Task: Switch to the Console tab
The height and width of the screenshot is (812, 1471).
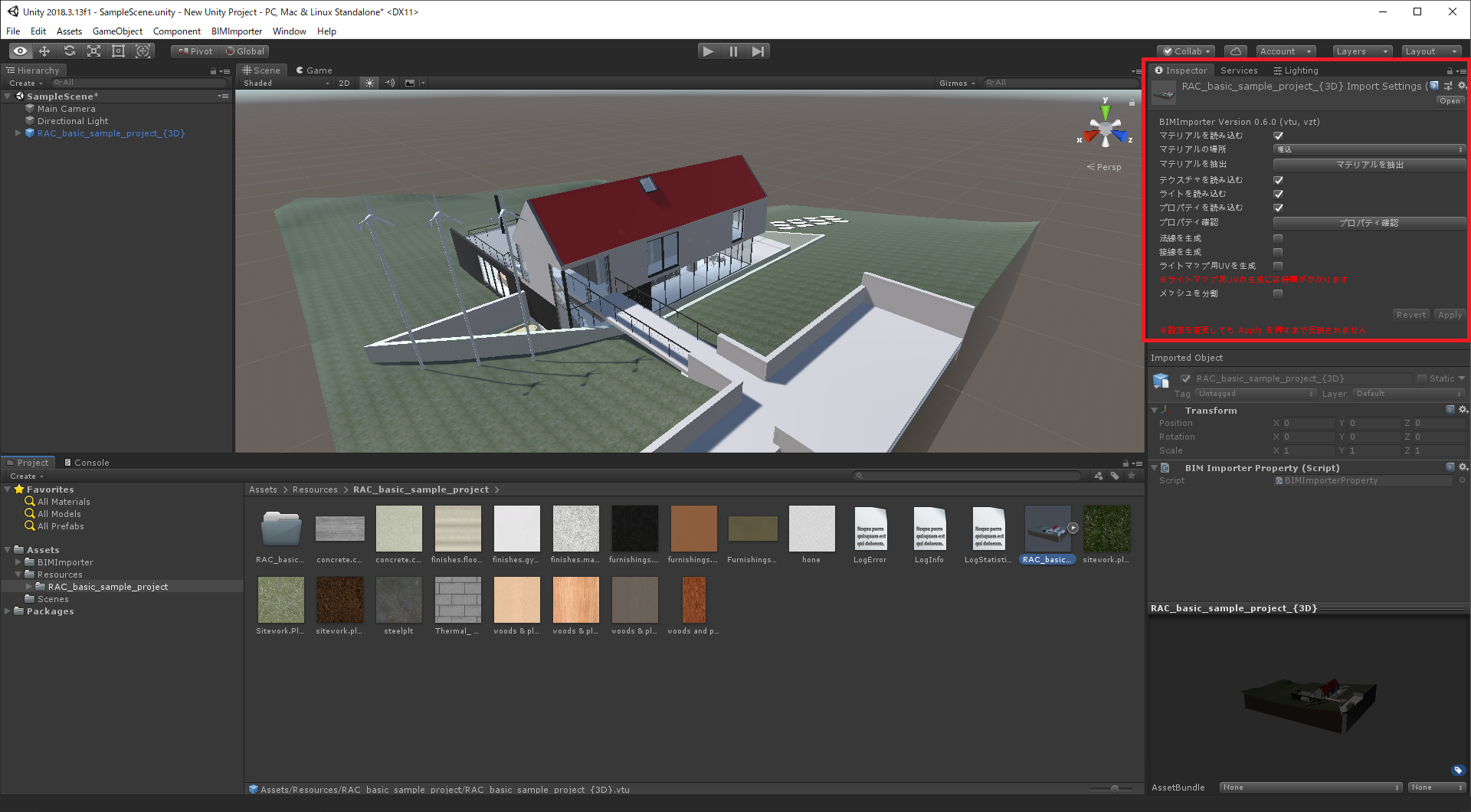Action: point(87,462)
